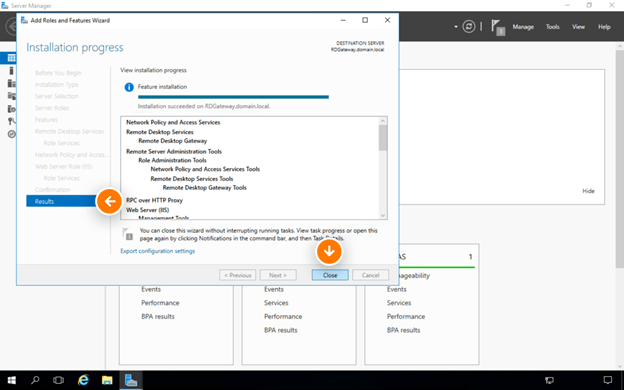This screenshot has width=624, height=390.
Task: Click Export configuration settings link
Action: [158, 251]
